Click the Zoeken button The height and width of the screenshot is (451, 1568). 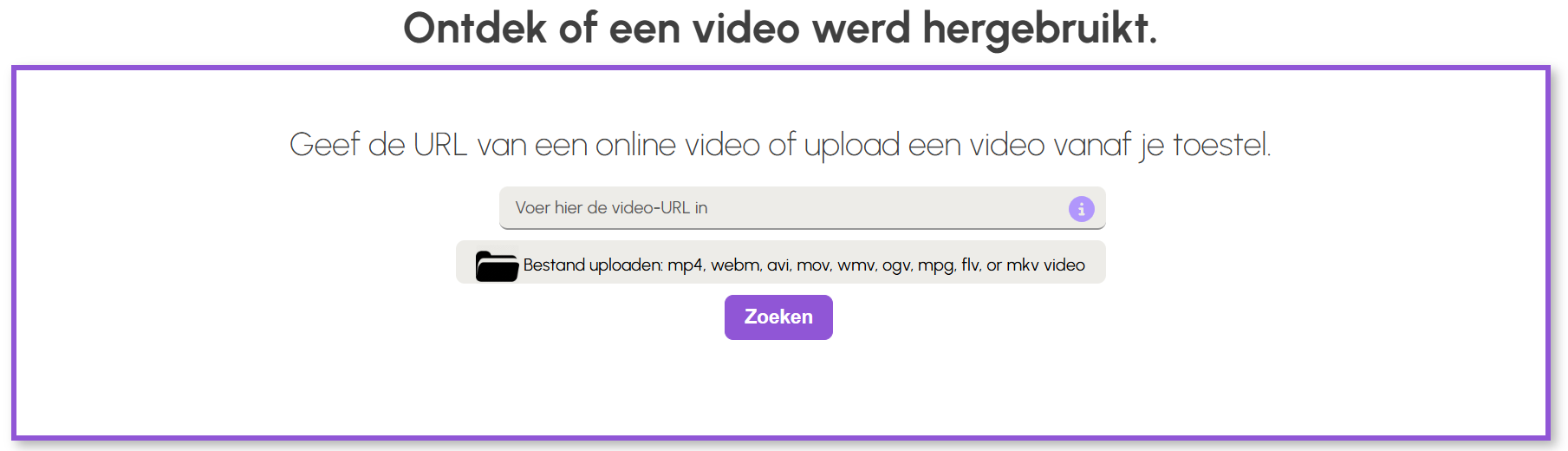point(778,317)
